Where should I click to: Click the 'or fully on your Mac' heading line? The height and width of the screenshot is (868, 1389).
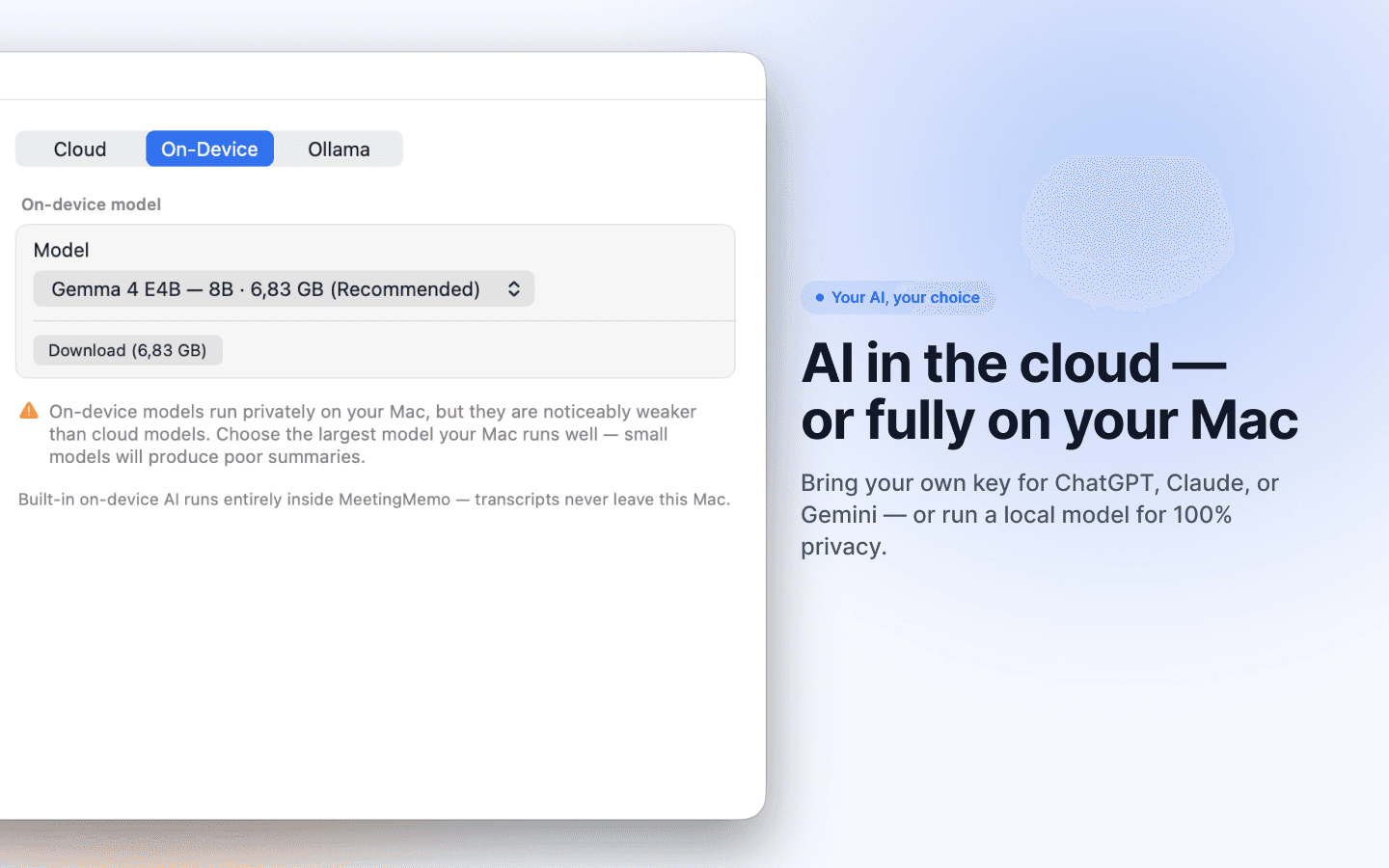(x=1049, y=420)
